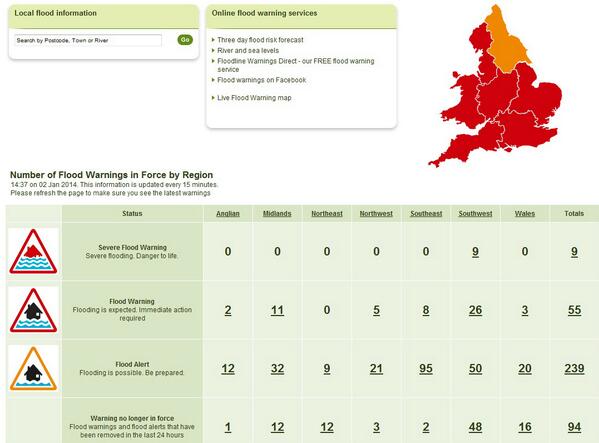Select the Northeast region column header
Image resolution: width=599 pixels, height=443 pixels.
(327, 213)
